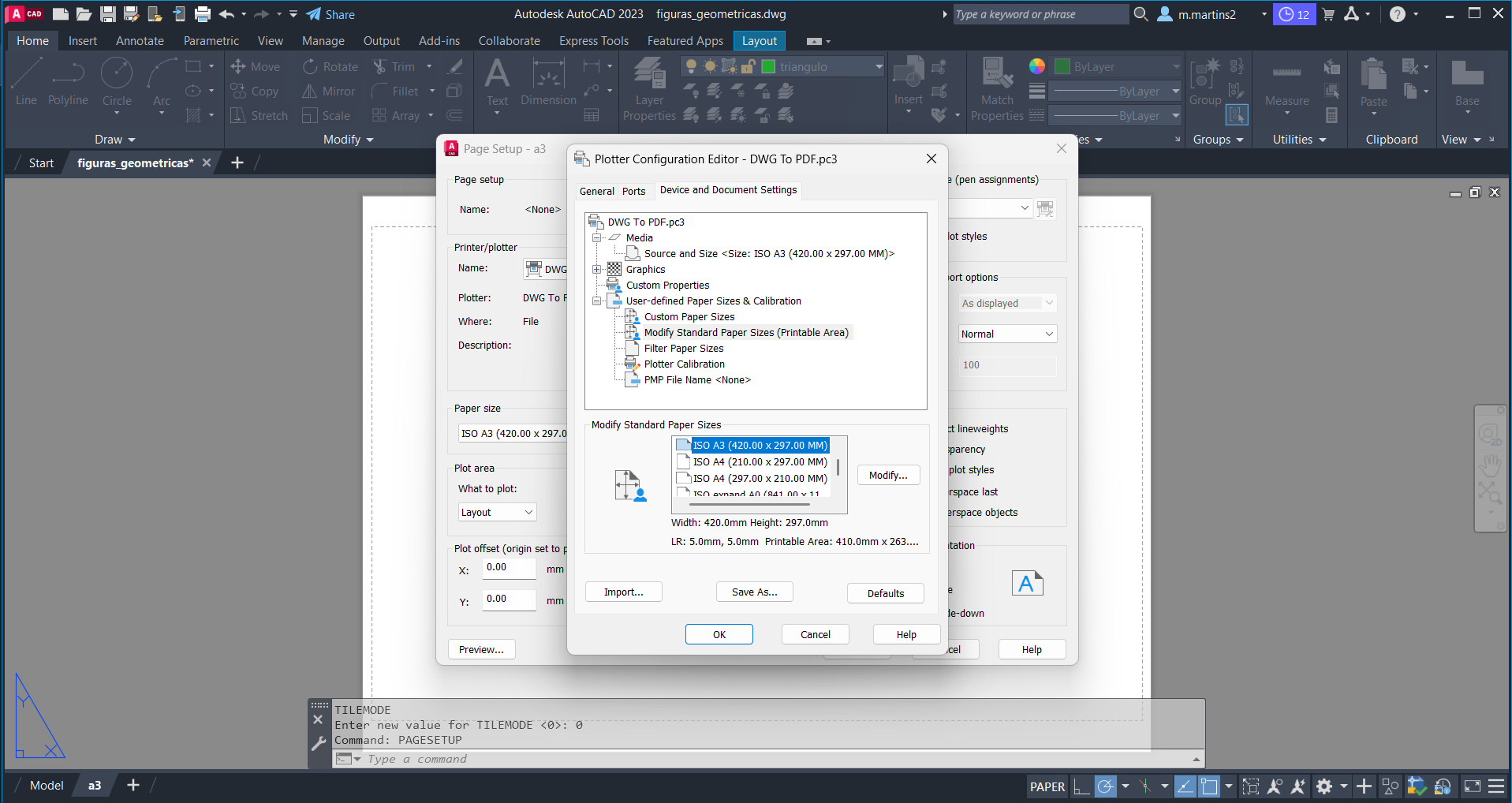1512x803 pixels.
Task: Toggle the layer lock icon in the triangulo layer dropdown
Action: [748, 67]
